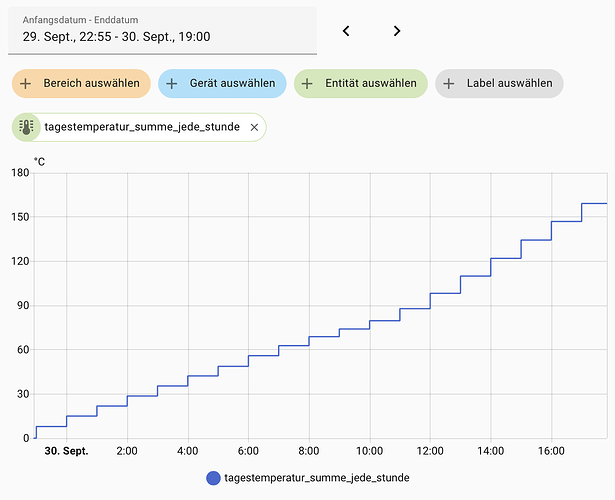Viewport: 615px width, 500px height.
Task: Go to previous date range arrow
Action: click(x=346, y=31)
